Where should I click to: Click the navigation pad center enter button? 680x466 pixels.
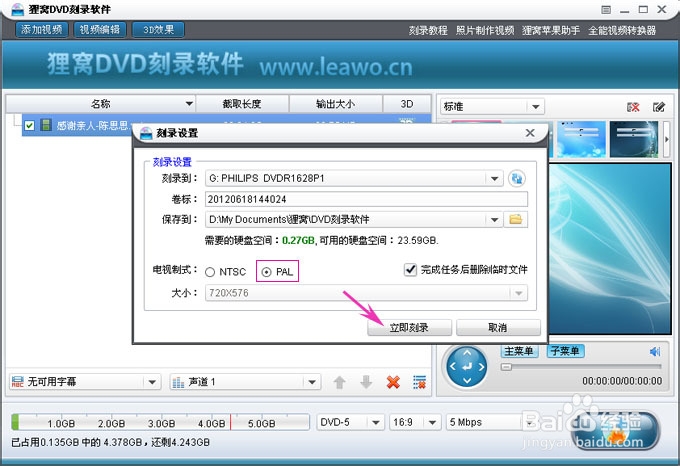(467, 367)
